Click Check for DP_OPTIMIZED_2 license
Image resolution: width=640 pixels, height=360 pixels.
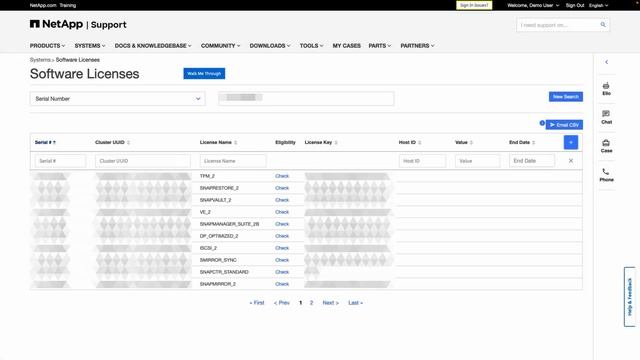coord(282,236)
